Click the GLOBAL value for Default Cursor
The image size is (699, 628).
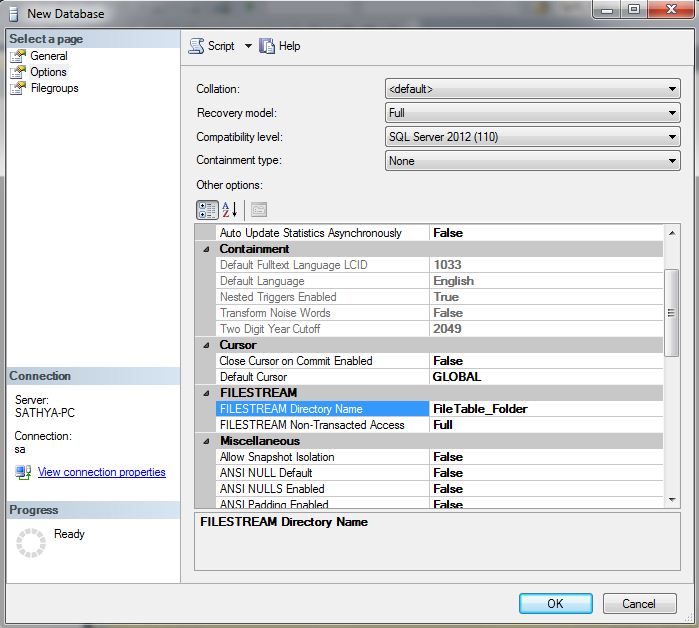(546, 377)
